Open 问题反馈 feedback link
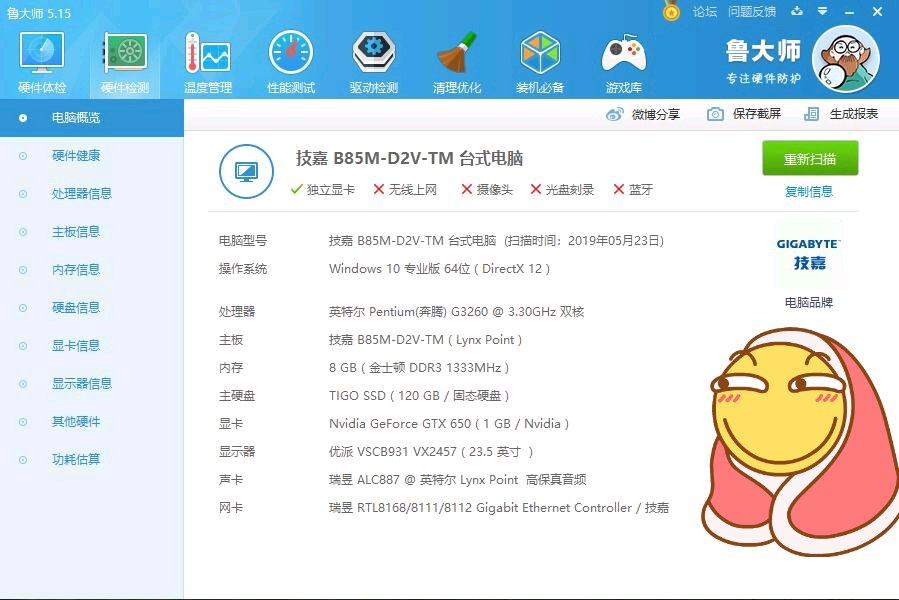This screenshot has height=600, width=899. (752, 11)
